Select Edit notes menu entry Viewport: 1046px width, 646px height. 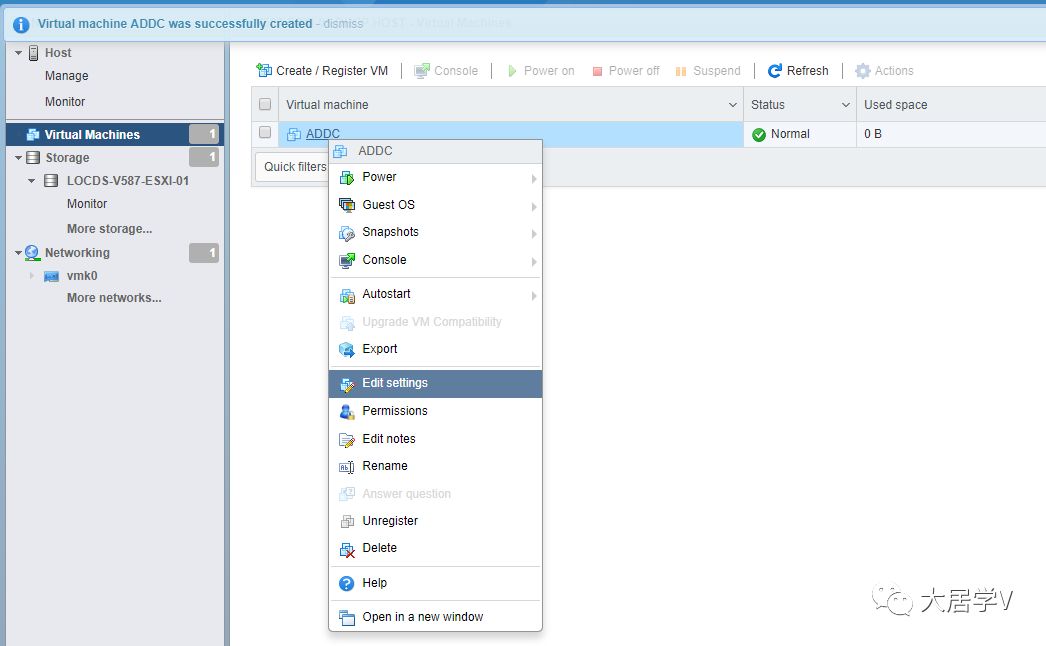[x=435, y=439]
